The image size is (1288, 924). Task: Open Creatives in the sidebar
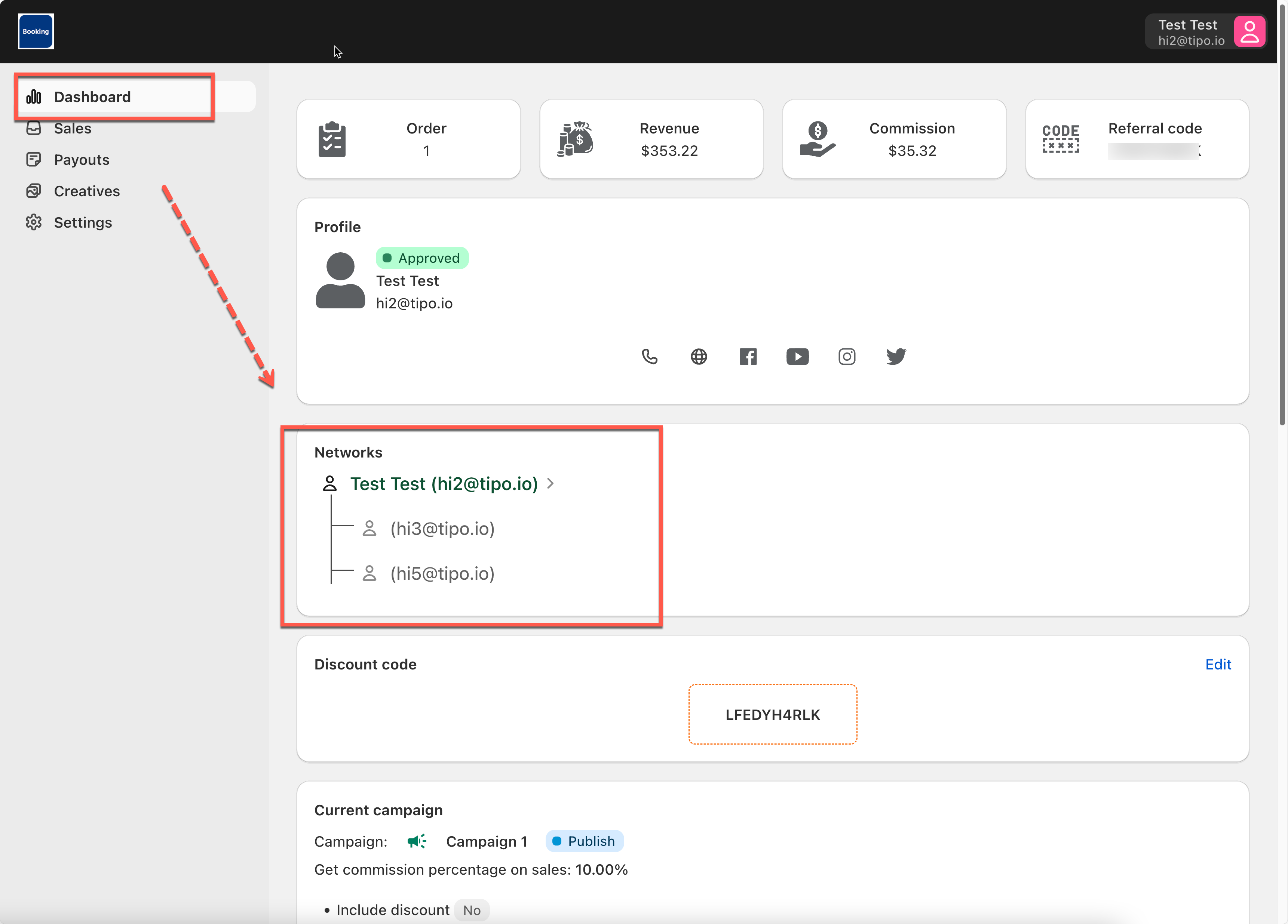tap(86, 191)
